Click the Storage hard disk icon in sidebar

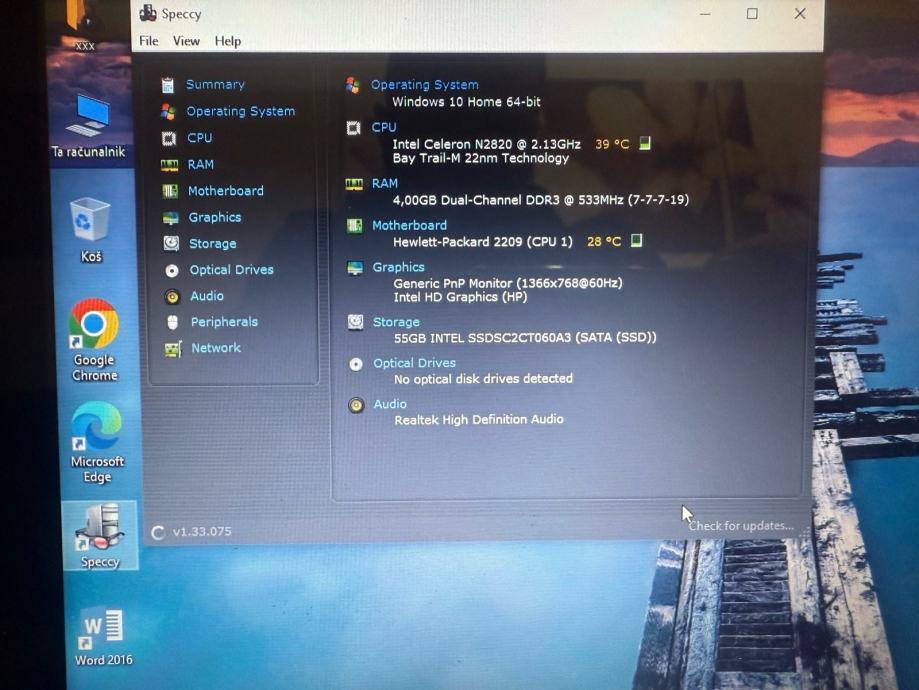[171, 243]
